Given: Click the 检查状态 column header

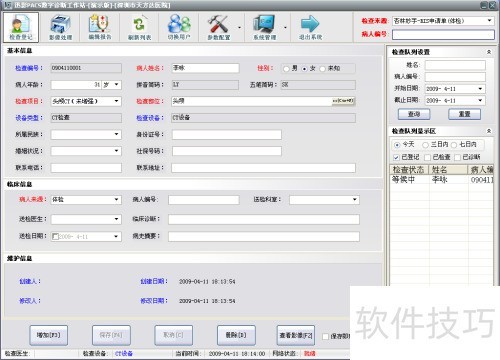Looking at the screenshot, I should point(409,170).
